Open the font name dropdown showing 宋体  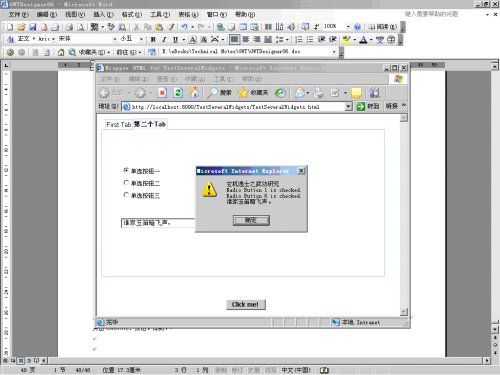tap(115, 39)
